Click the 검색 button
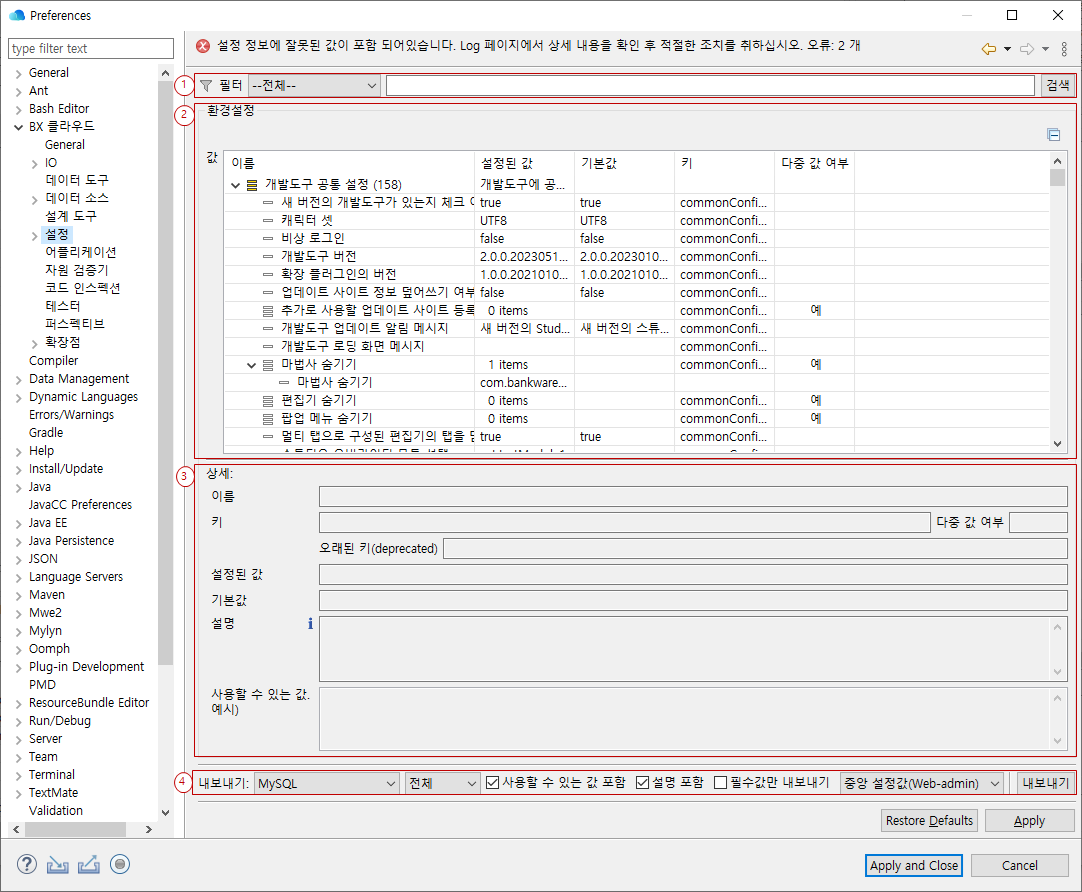1082x892 pixels. (1059, 85)
